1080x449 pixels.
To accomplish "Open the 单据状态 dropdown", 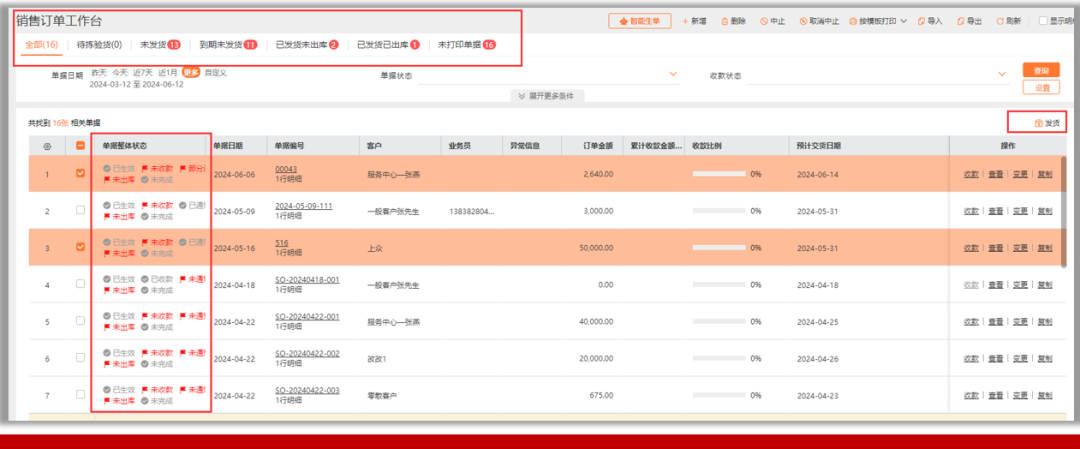I will pos(672,75).
